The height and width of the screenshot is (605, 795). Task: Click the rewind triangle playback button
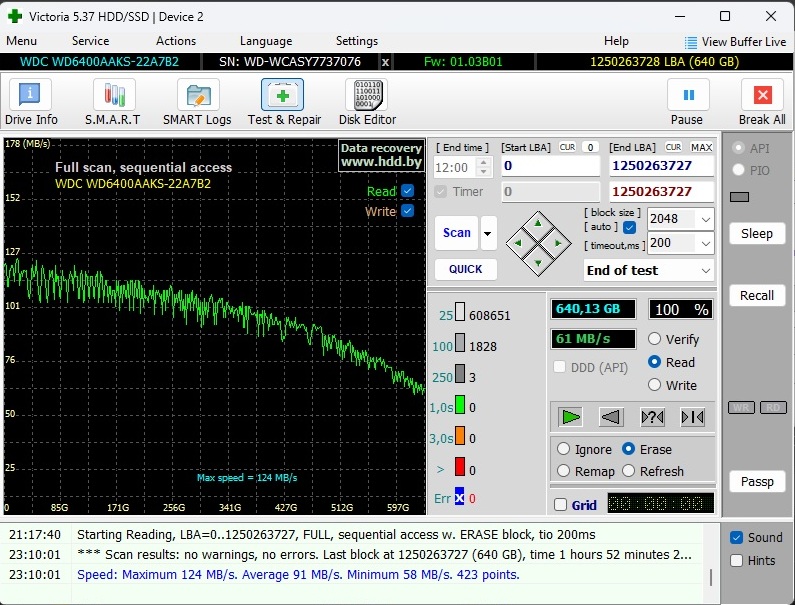pos(613,417)
